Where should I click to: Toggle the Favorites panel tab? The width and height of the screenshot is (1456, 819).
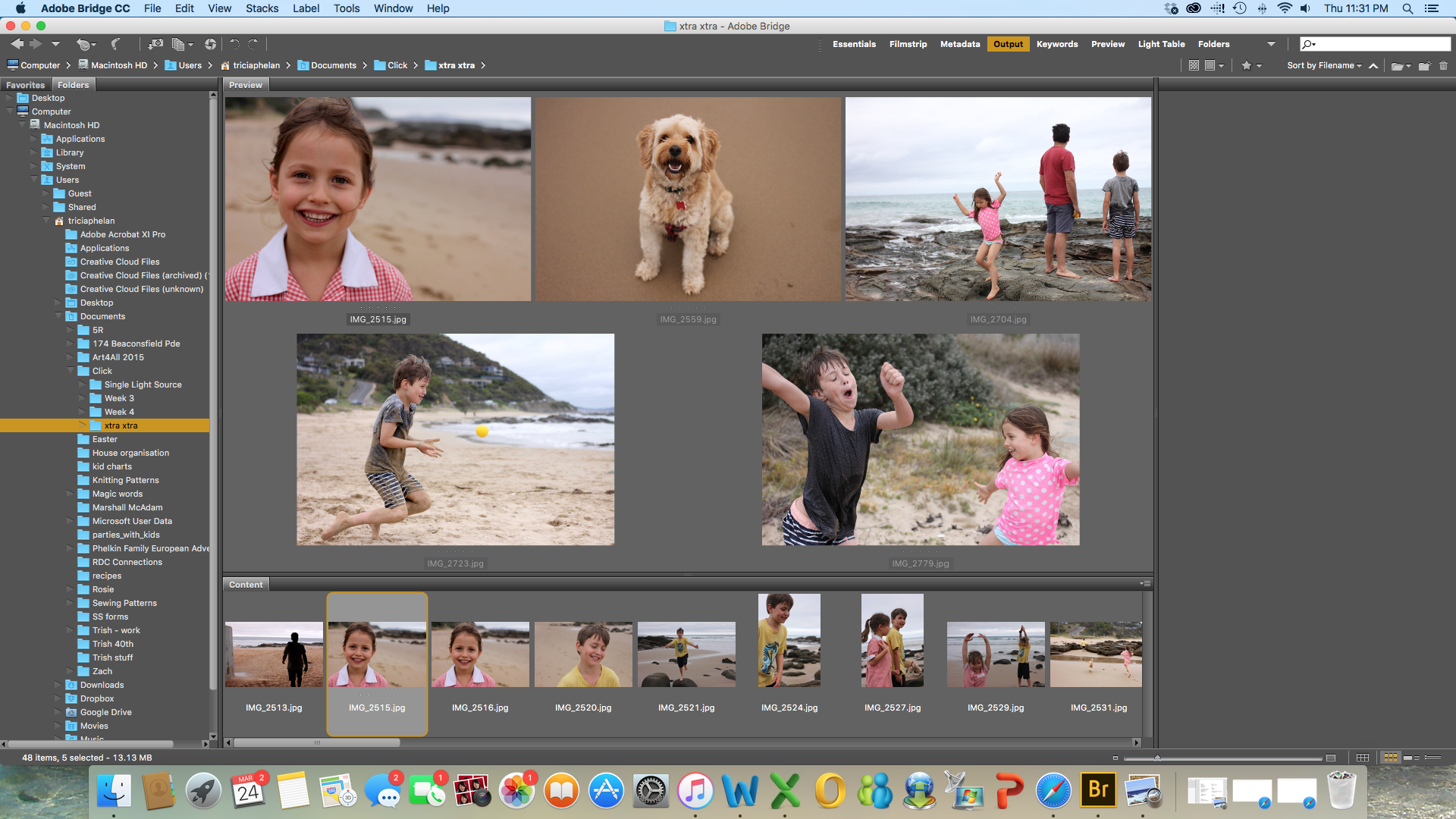click(x=25, y=84)
